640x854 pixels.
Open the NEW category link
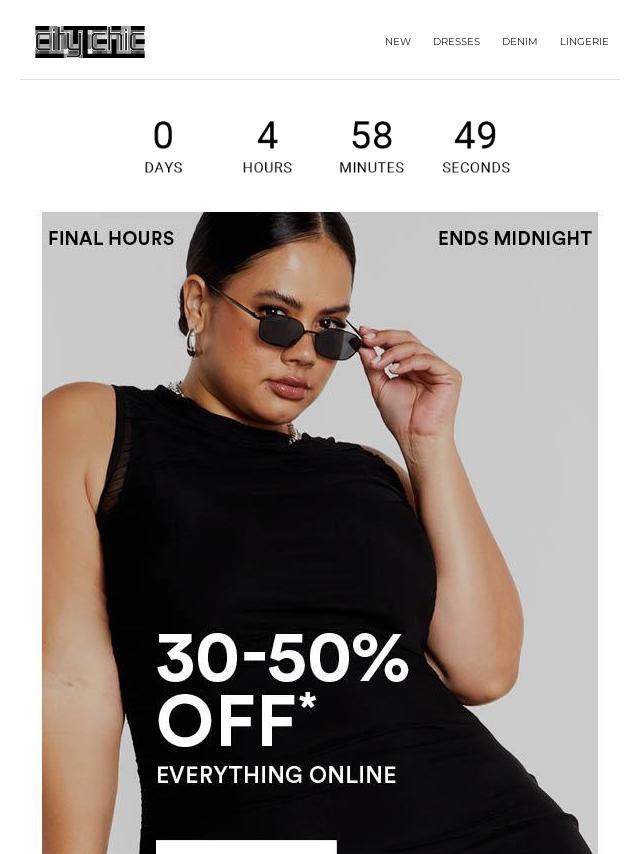pyautogui.click(x=398, y=41)
